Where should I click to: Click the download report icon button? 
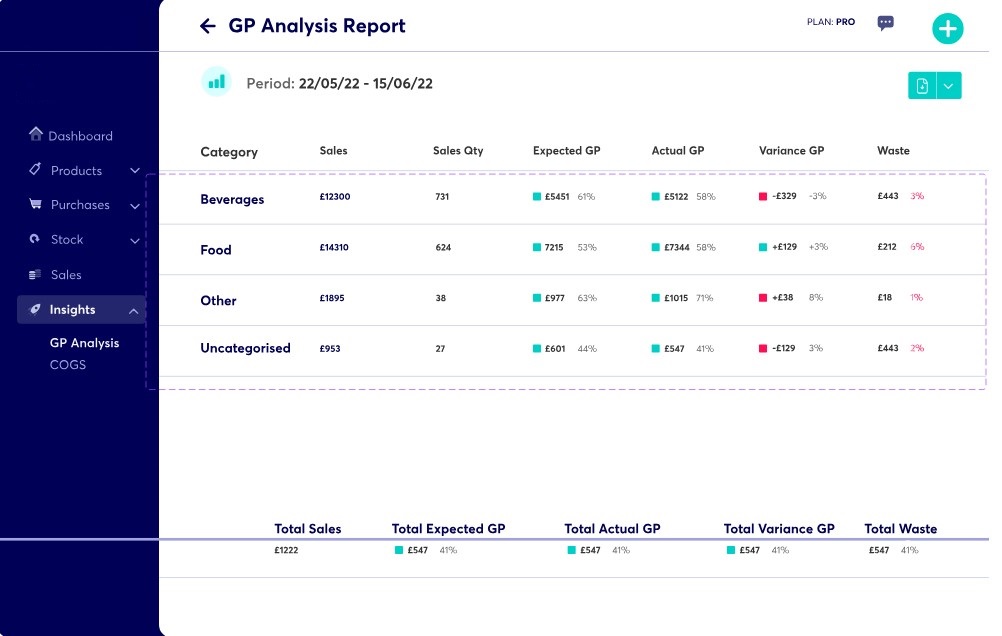(x=922, y=86)
